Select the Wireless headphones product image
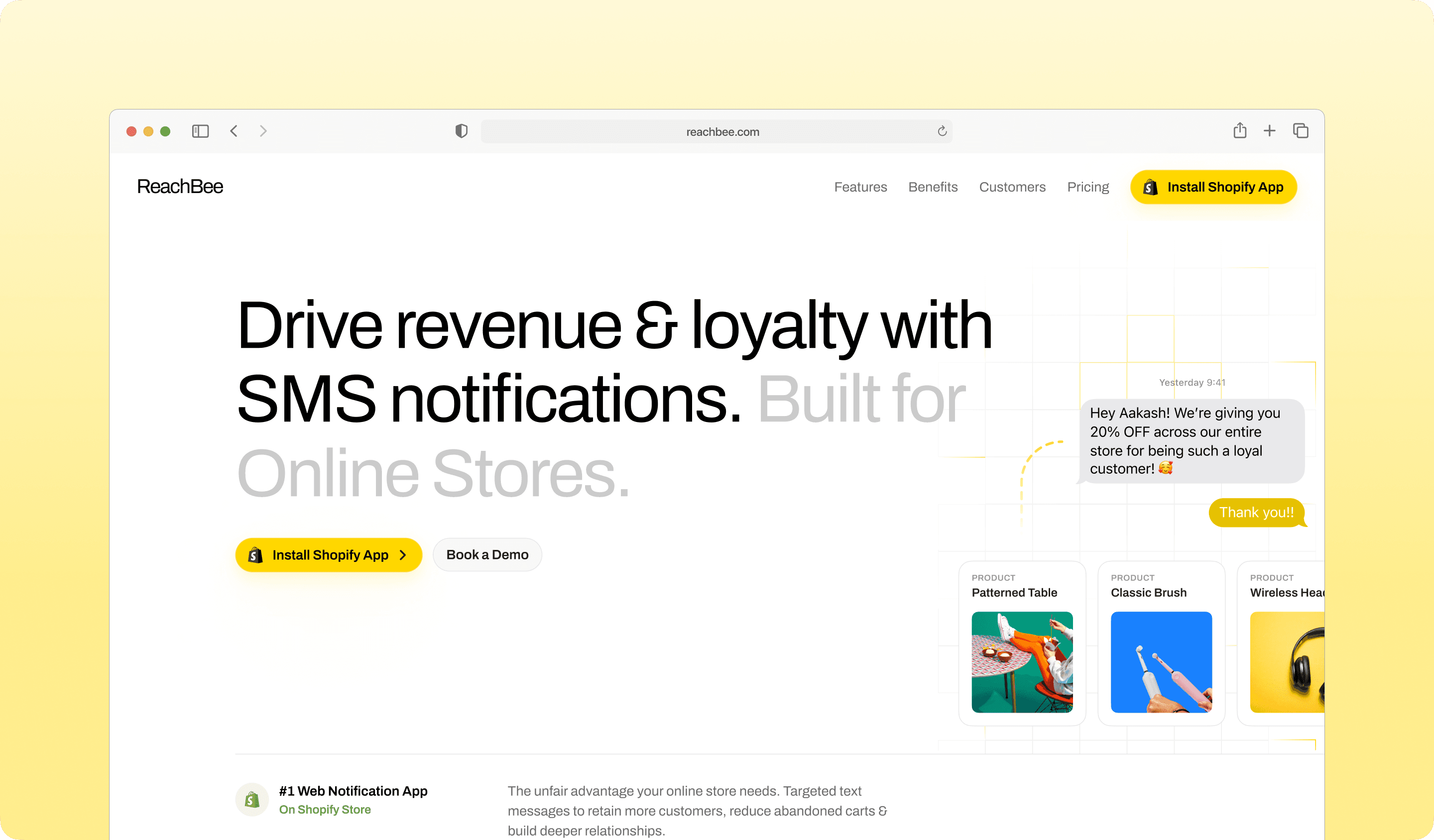Viewport: 1434px width, 840px height. (x=1287, y=662)
